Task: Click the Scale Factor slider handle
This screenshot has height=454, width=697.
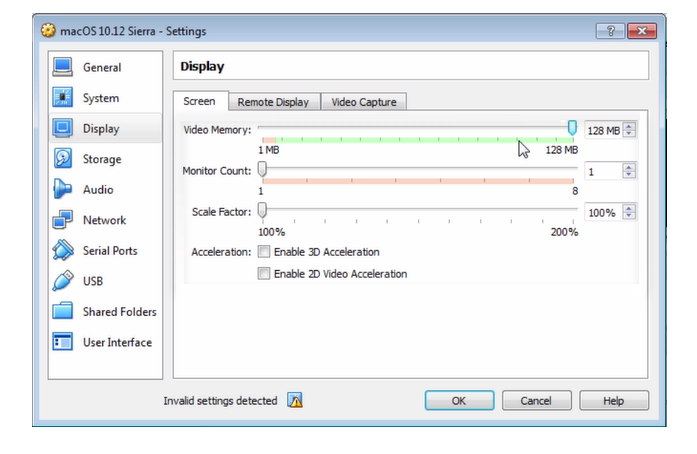Action: (x=262, y=210)
